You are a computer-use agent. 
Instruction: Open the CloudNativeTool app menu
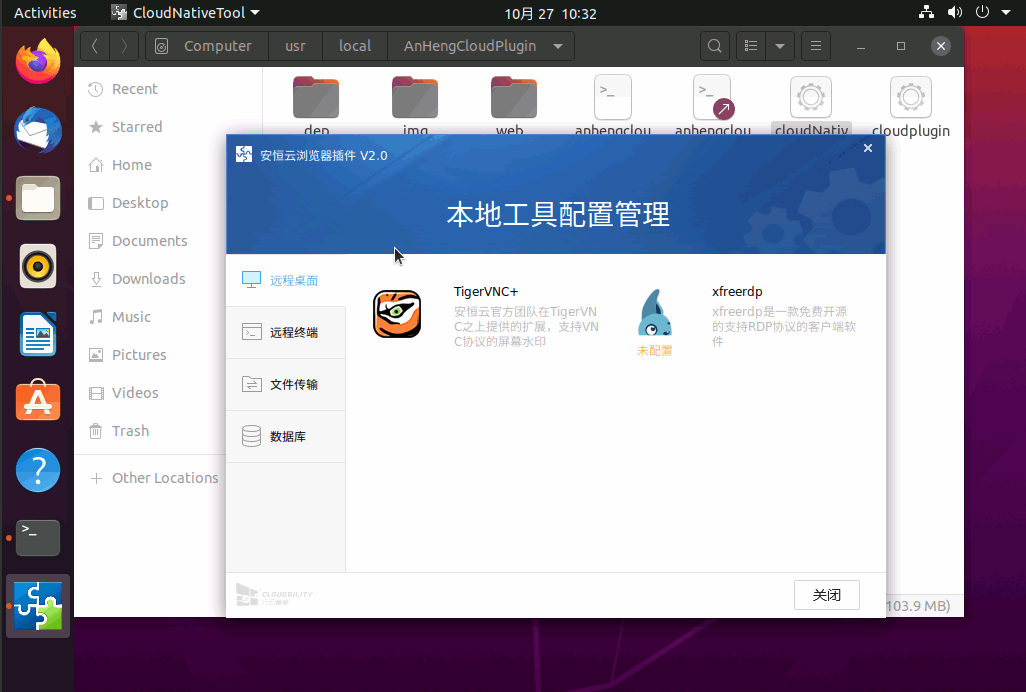point(185,13)
